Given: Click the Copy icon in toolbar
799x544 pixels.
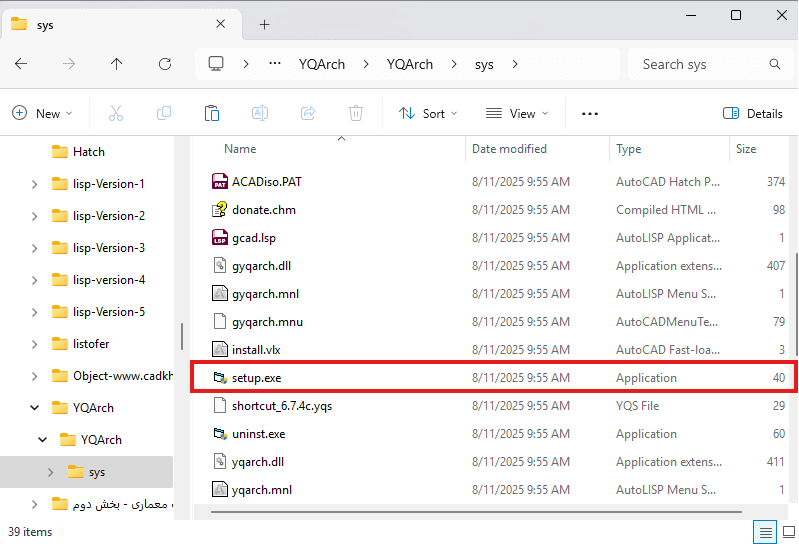Looking at the screenshot, I should point(164,113).
